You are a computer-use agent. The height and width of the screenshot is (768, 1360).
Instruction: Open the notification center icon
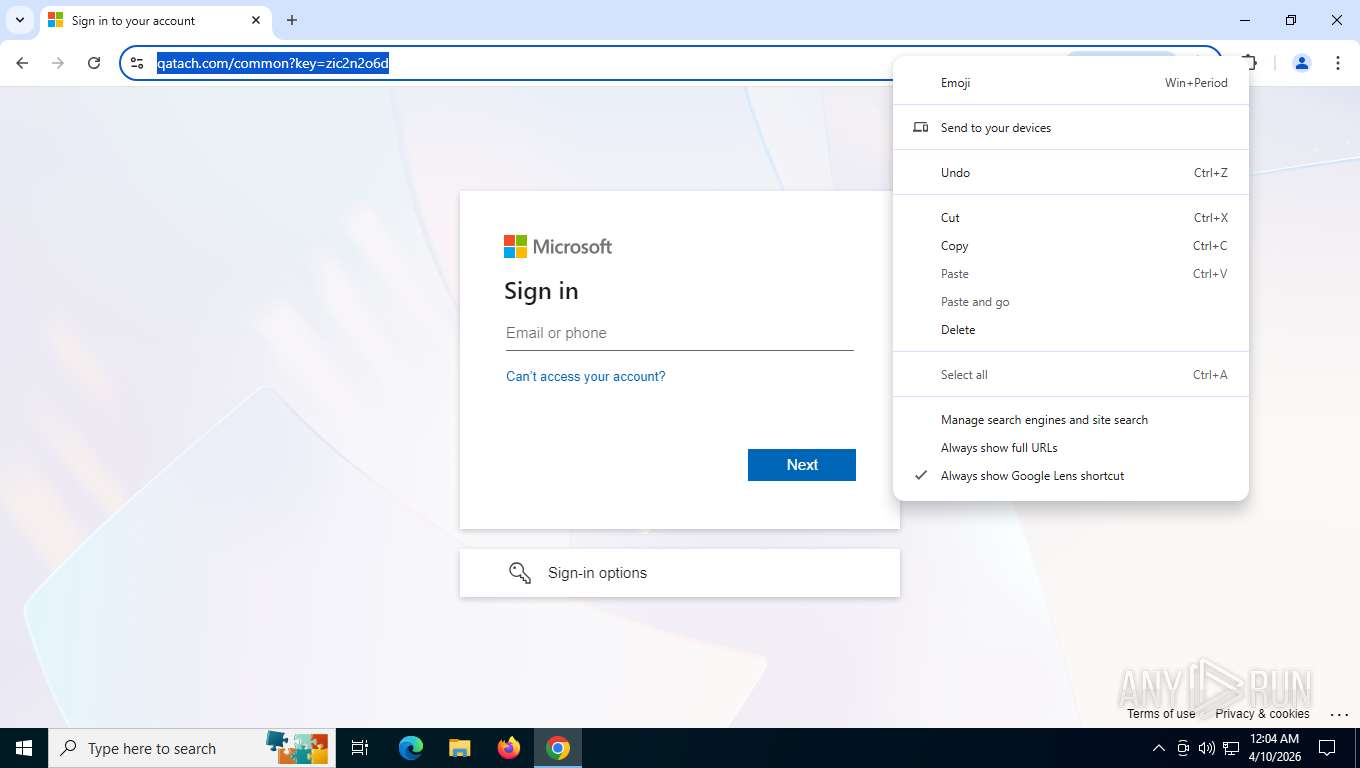1327,748
